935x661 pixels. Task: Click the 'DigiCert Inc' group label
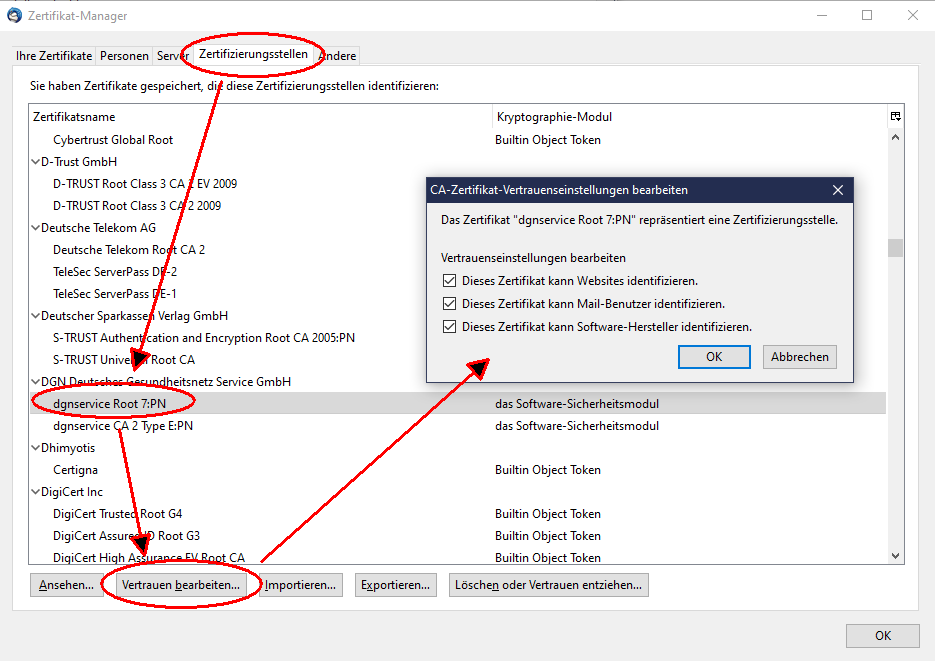(72, 492)
